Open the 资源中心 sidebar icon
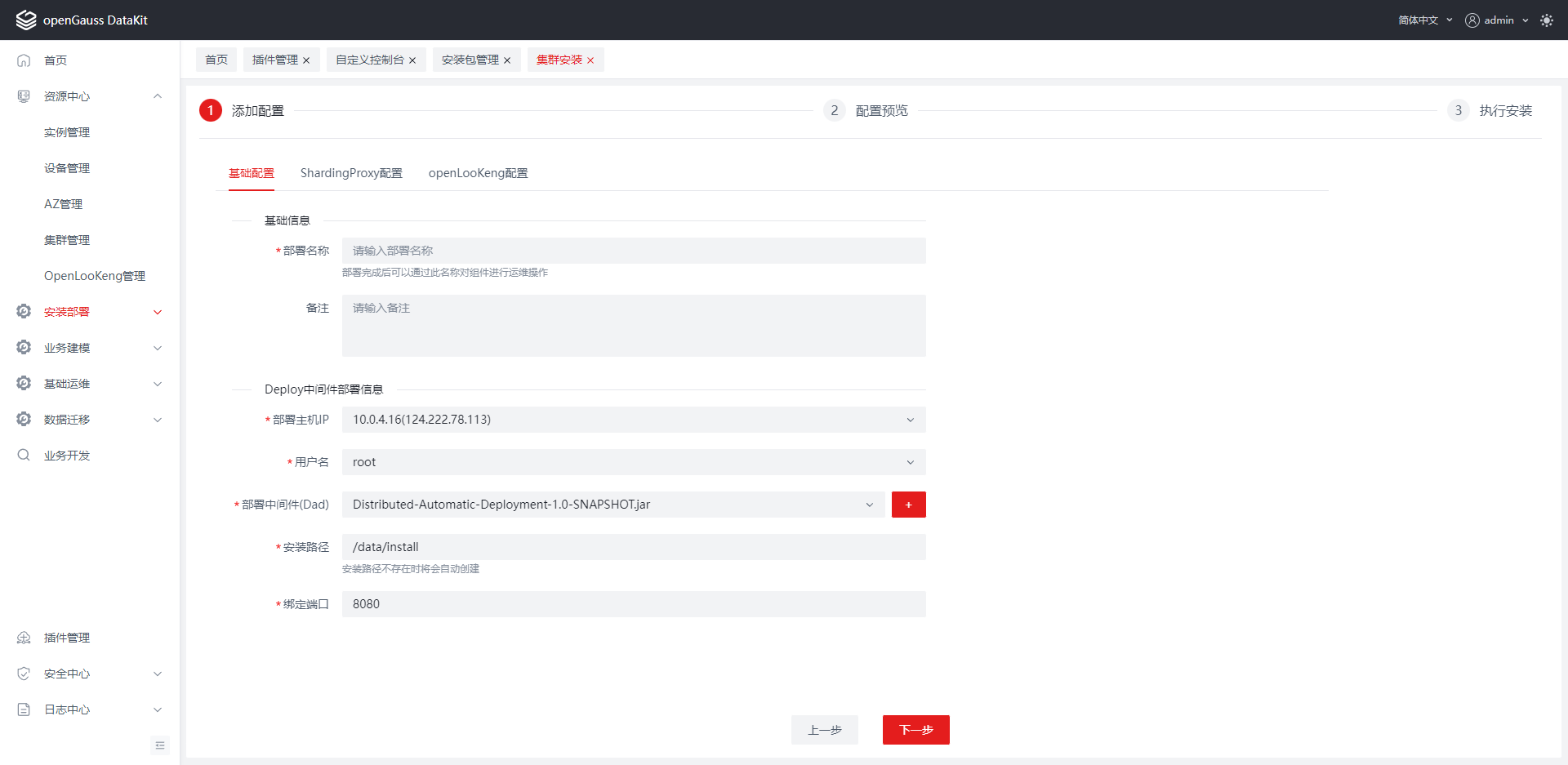The height and width of the screenshot is (765, 1568). tap(23, 96)
